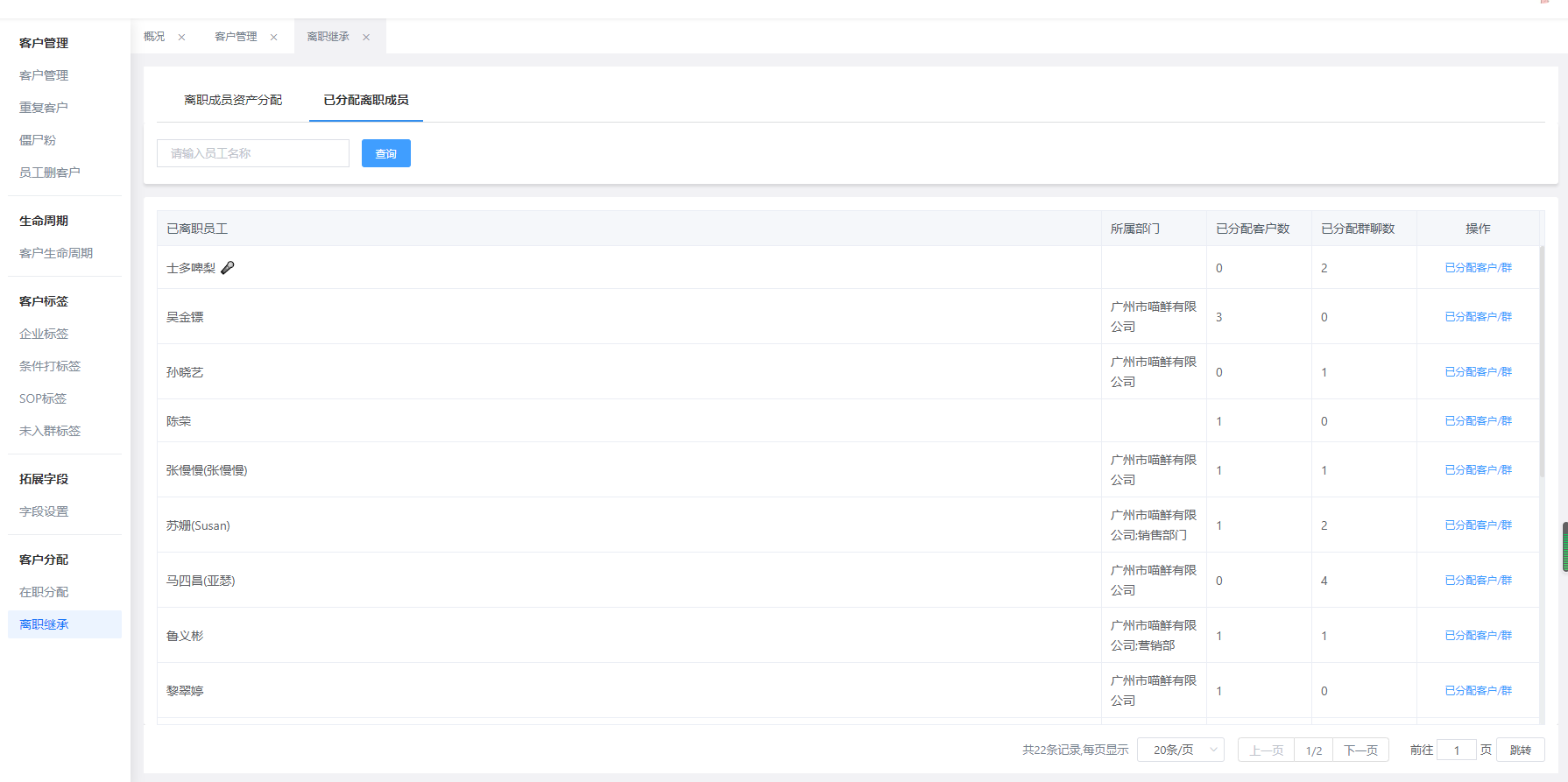Navigate to 在职分配 in sidebar
The height and width of the screenshot is (782, 1568).
[44, 592]
